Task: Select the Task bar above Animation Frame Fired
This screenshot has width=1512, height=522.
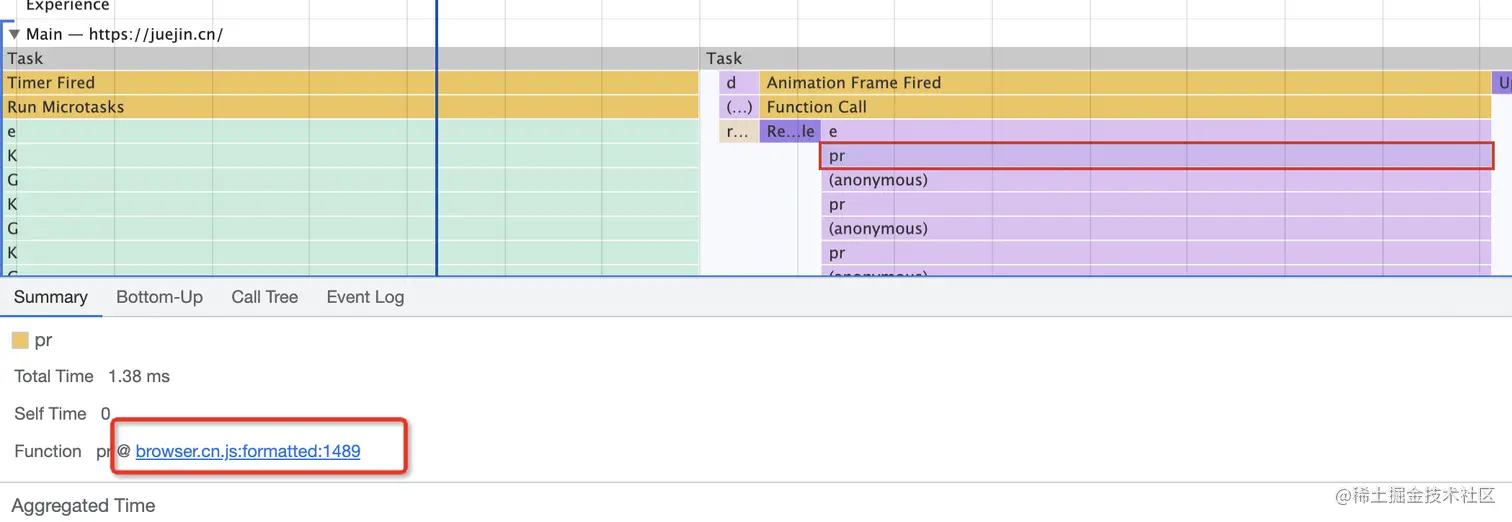Action: pyautogui.click(x=1100, y=59)
